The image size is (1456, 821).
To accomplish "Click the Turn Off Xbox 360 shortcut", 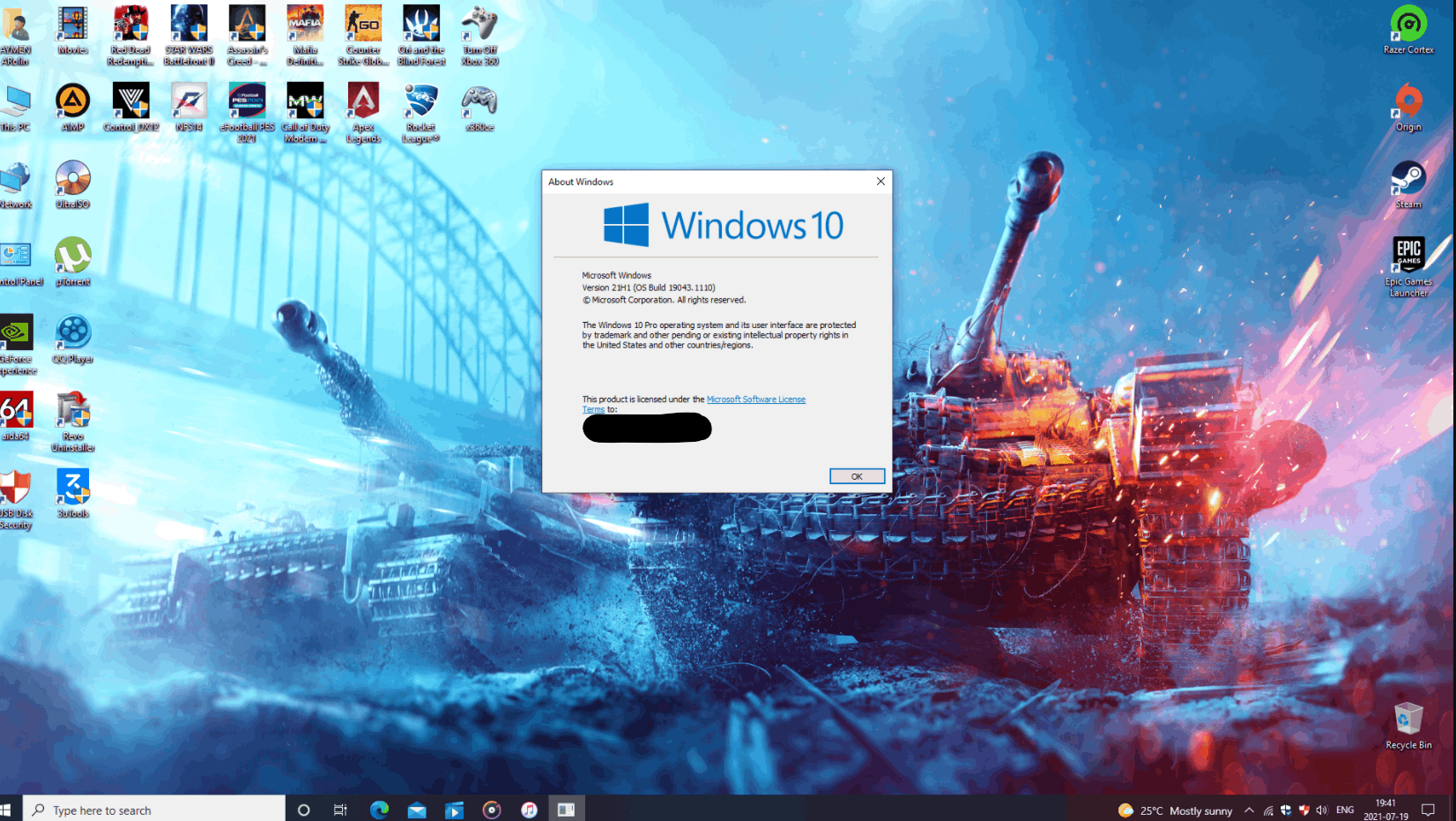I will pyautogui.click(x=479, y=35).
